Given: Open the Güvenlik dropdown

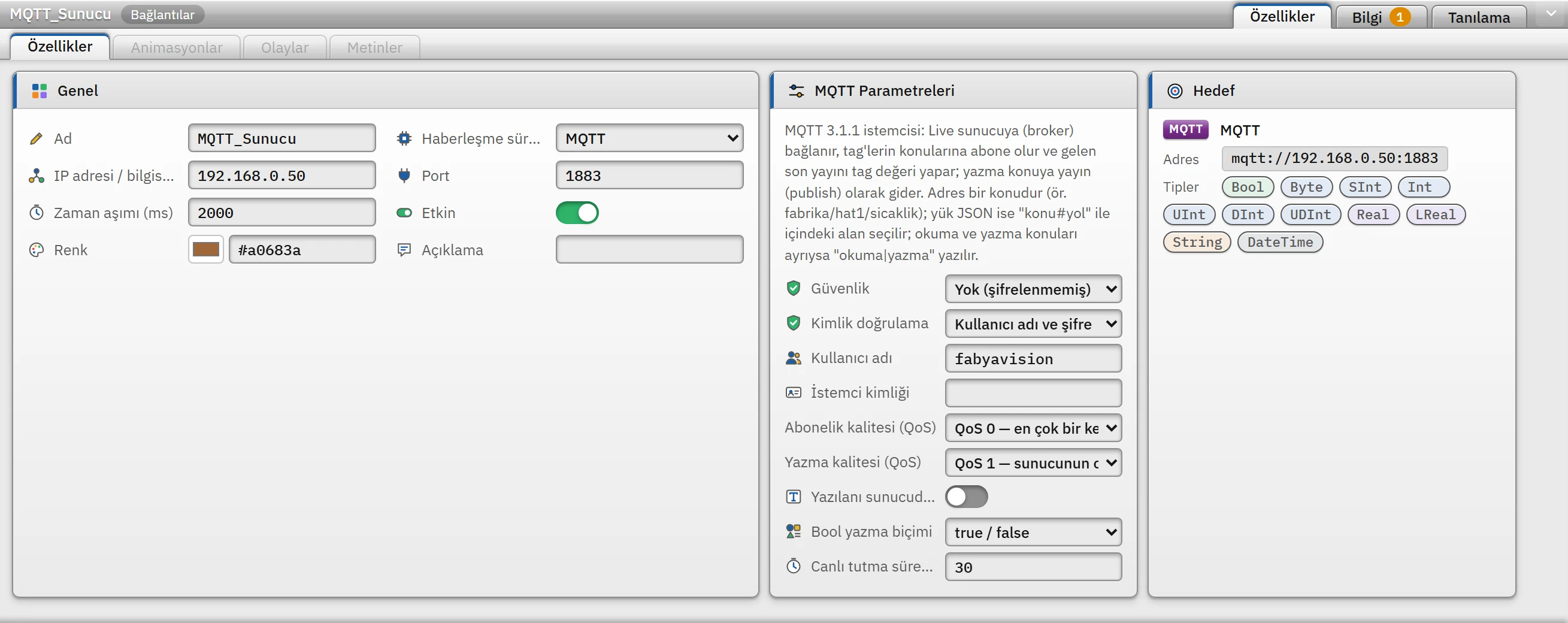Looking at the screenshot, I should (x=1033, y=289).
